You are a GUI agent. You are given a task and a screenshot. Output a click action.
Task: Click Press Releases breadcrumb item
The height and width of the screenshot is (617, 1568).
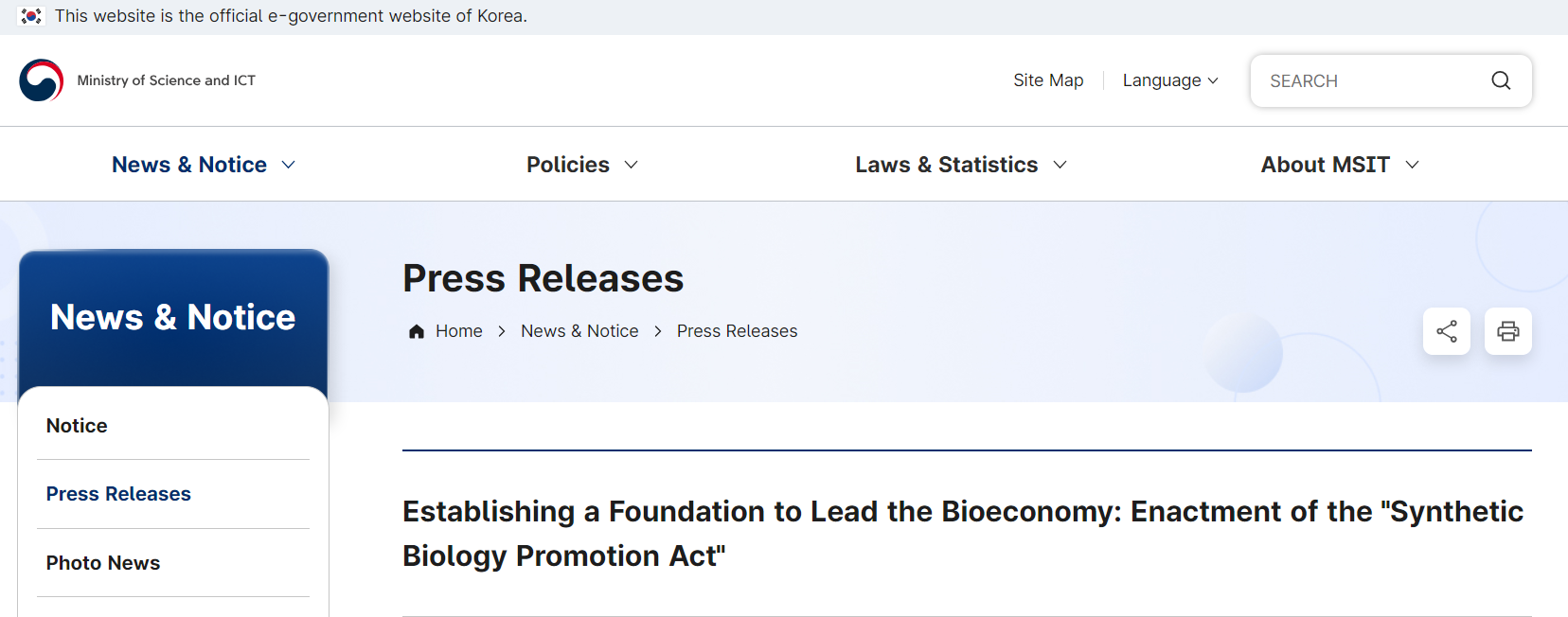coord(737,331)
